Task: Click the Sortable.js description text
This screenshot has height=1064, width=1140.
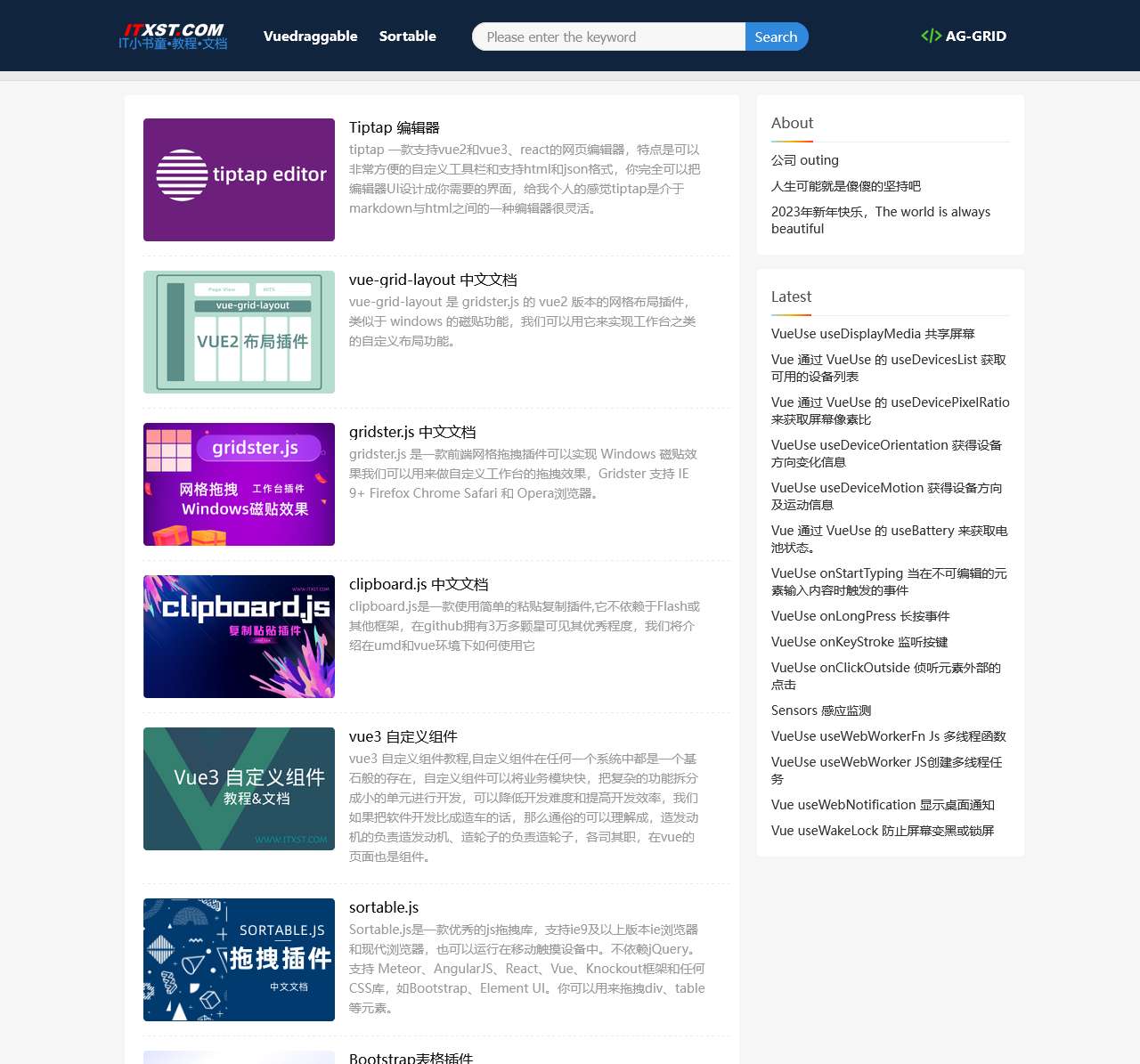Action: pos(527,969)
